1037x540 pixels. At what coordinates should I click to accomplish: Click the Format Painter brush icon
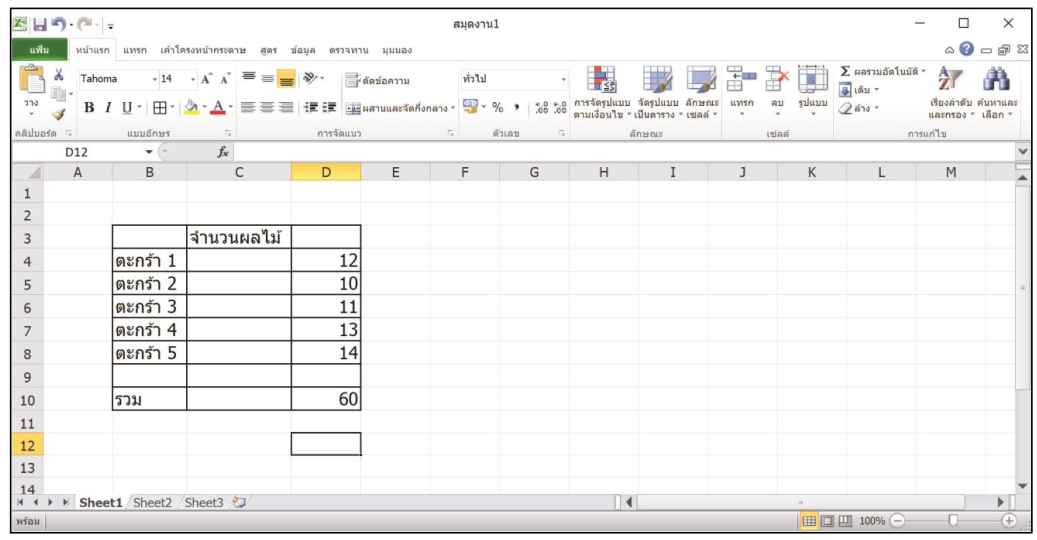point(58,115)
